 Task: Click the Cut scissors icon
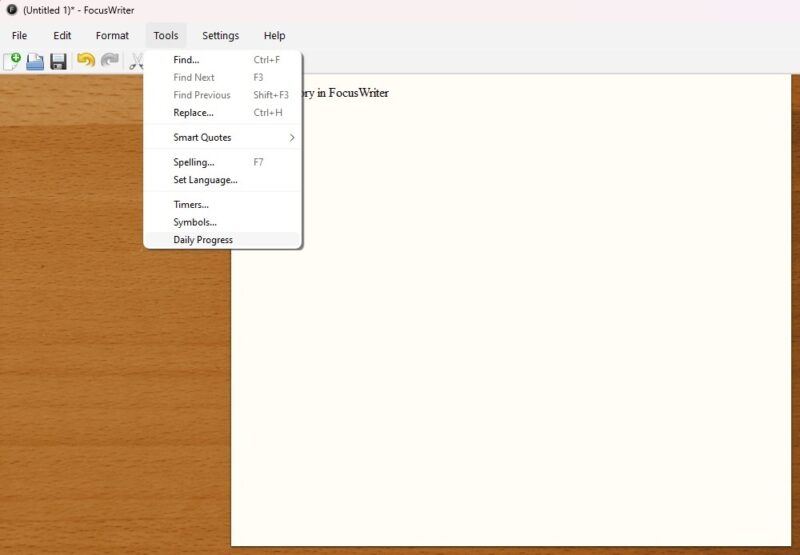(x=136, y=61)
